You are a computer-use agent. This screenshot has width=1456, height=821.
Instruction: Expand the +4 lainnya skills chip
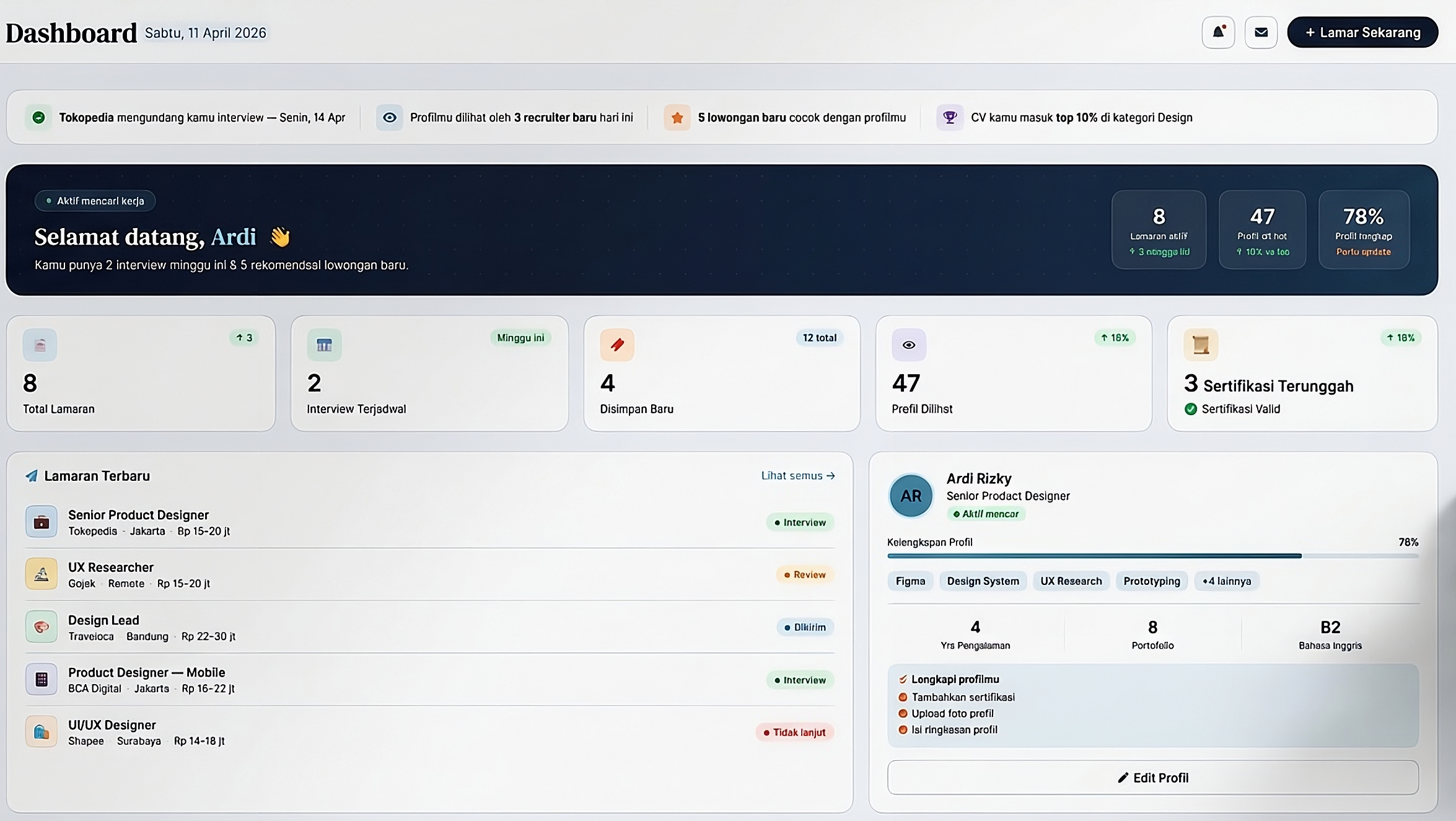point(1226,581)
